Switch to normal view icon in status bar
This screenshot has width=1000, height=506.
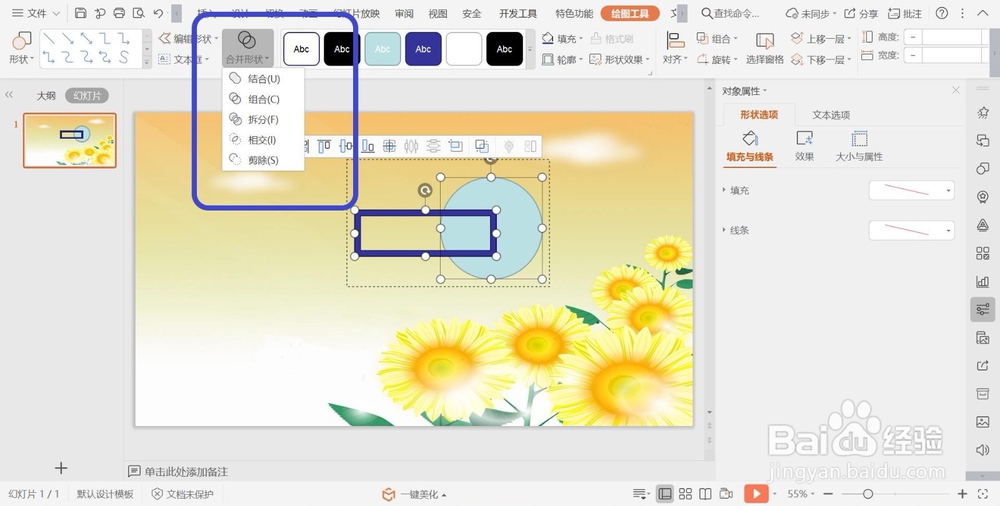(665, 494)
